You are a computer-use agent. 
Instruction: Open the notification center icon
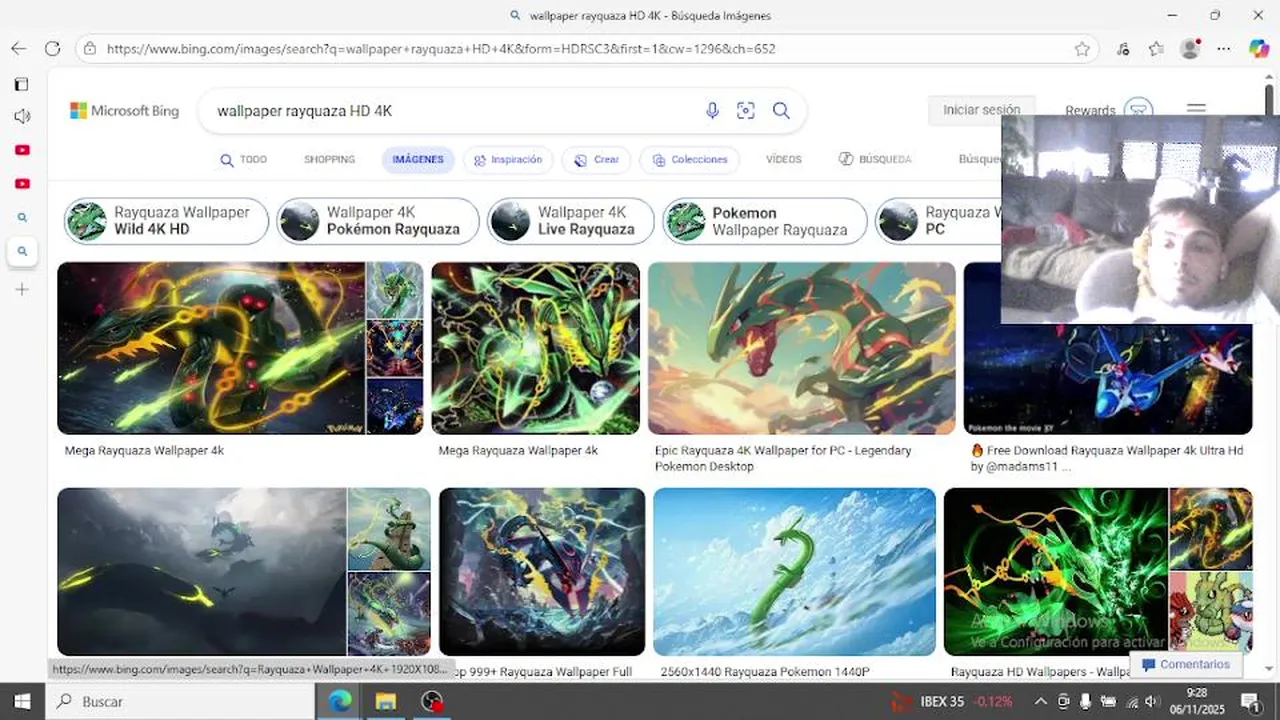coord(1250,701)
